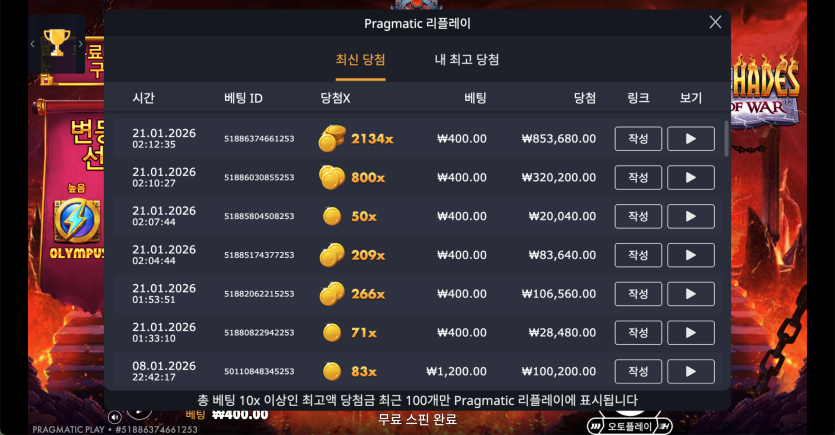
Task: Click left arrow beside the trophy
Action: point(33,44)
